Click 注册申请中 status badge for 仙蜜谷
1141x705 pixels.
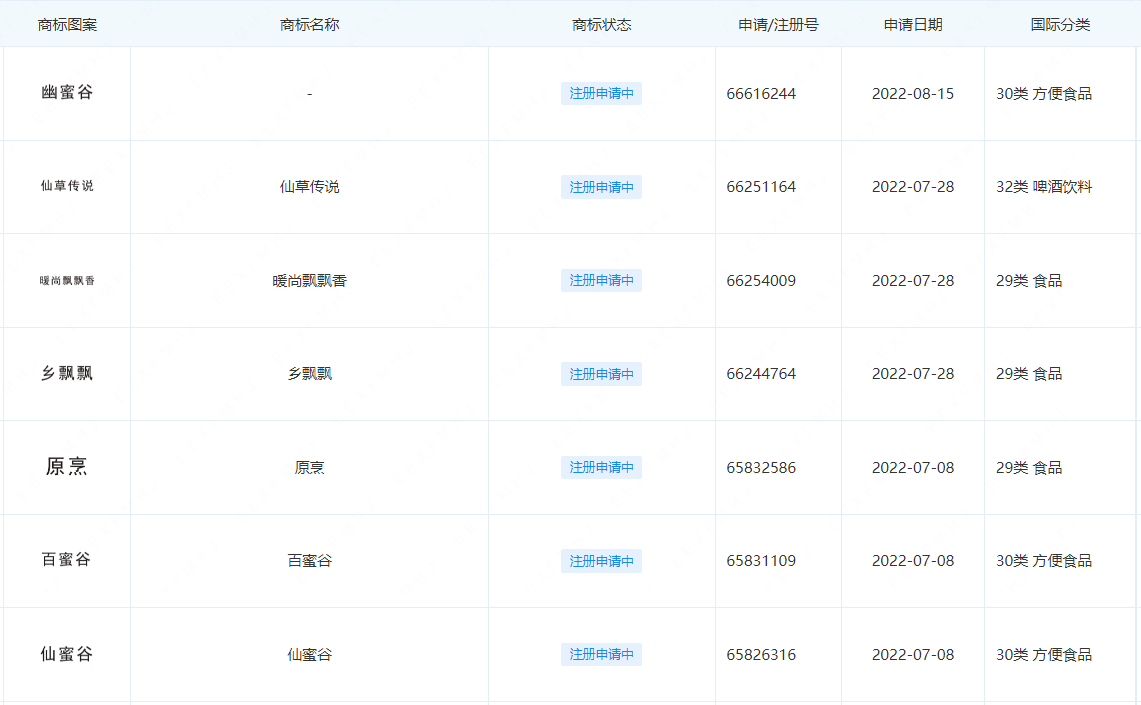(601, 654)
